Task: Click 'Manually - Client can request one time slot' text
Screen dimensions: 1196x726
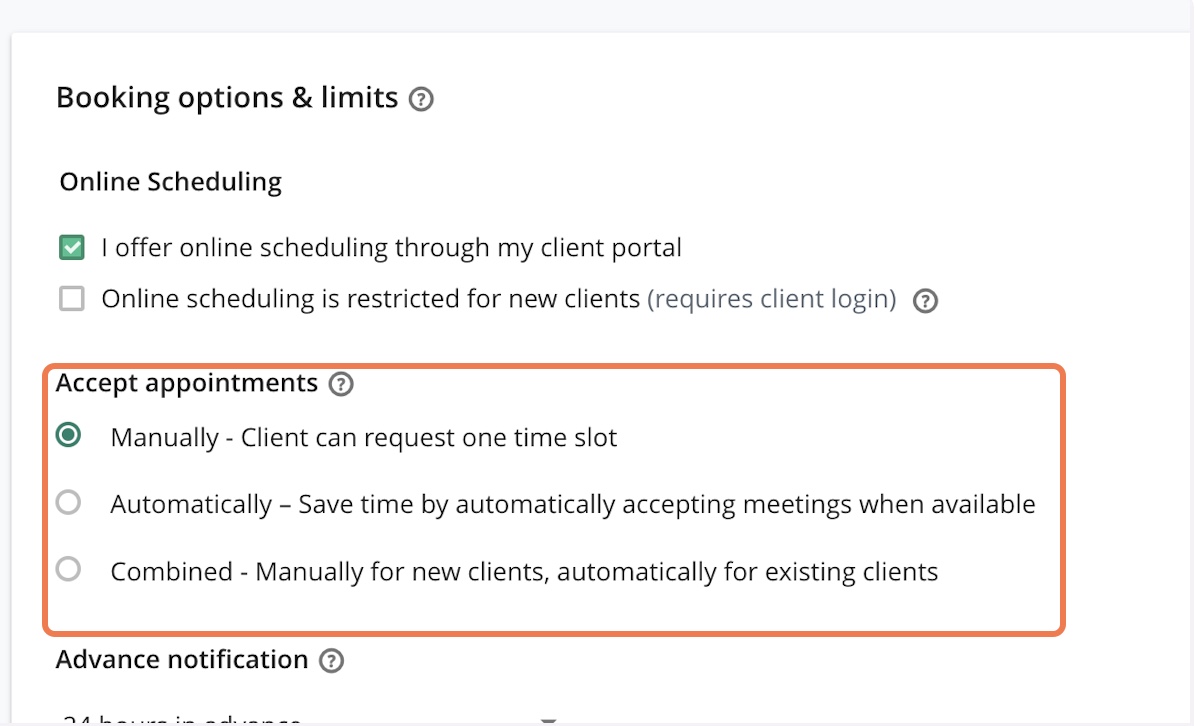Action: (x=364, y=438)
